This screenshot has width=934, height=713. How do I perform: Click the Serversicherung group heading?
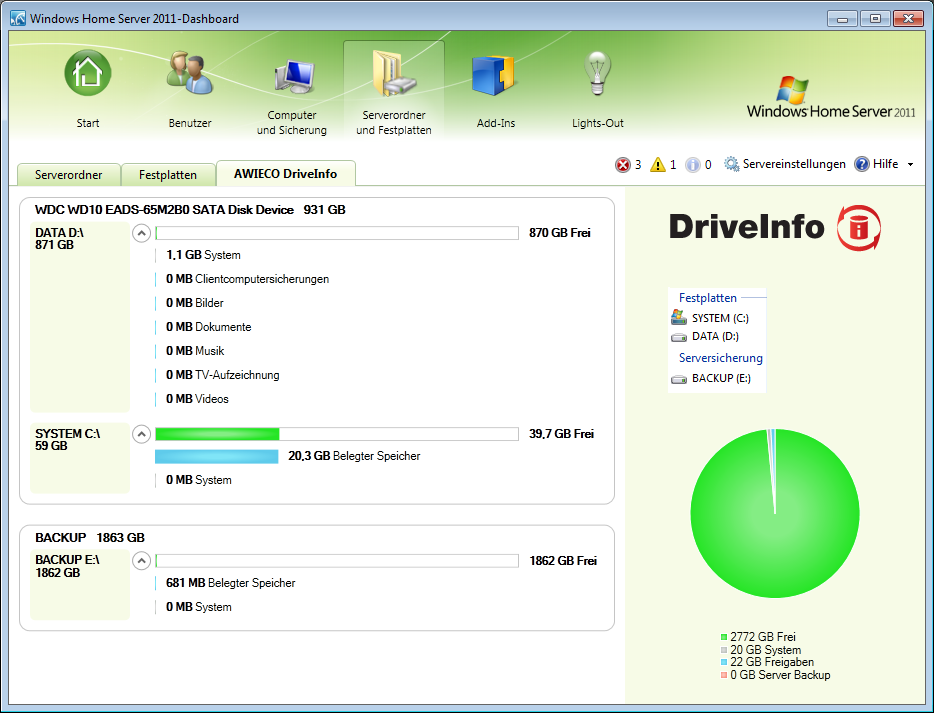(x=721, y=358)
